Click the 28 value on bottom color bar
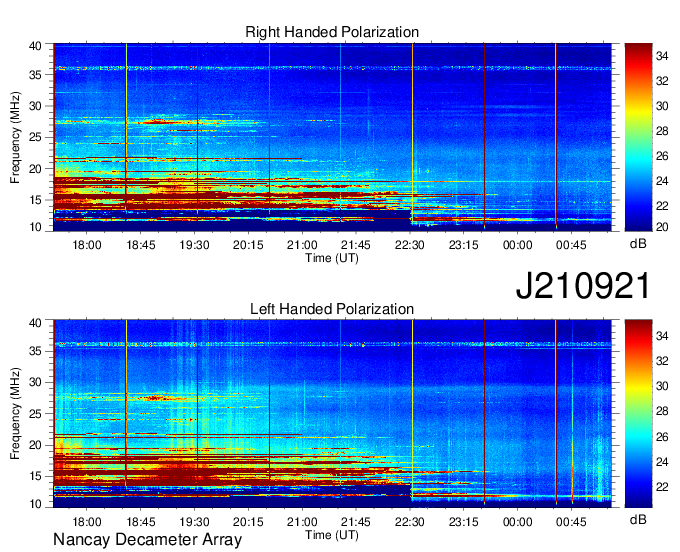The image size is (680, 552). (662, 411)
